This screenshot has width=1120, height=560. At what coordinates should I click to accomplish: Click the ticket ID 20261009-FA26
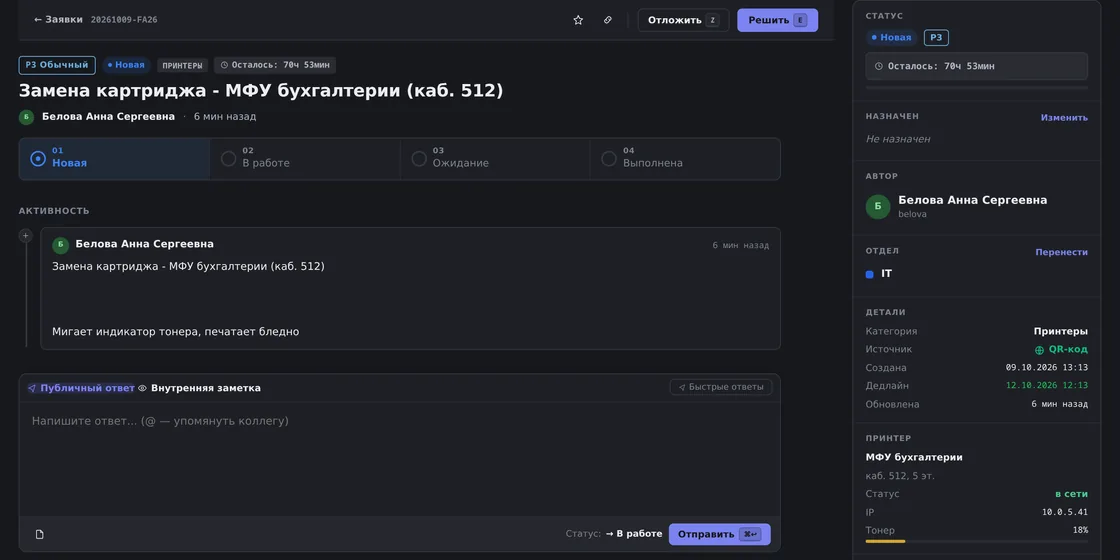124,20
